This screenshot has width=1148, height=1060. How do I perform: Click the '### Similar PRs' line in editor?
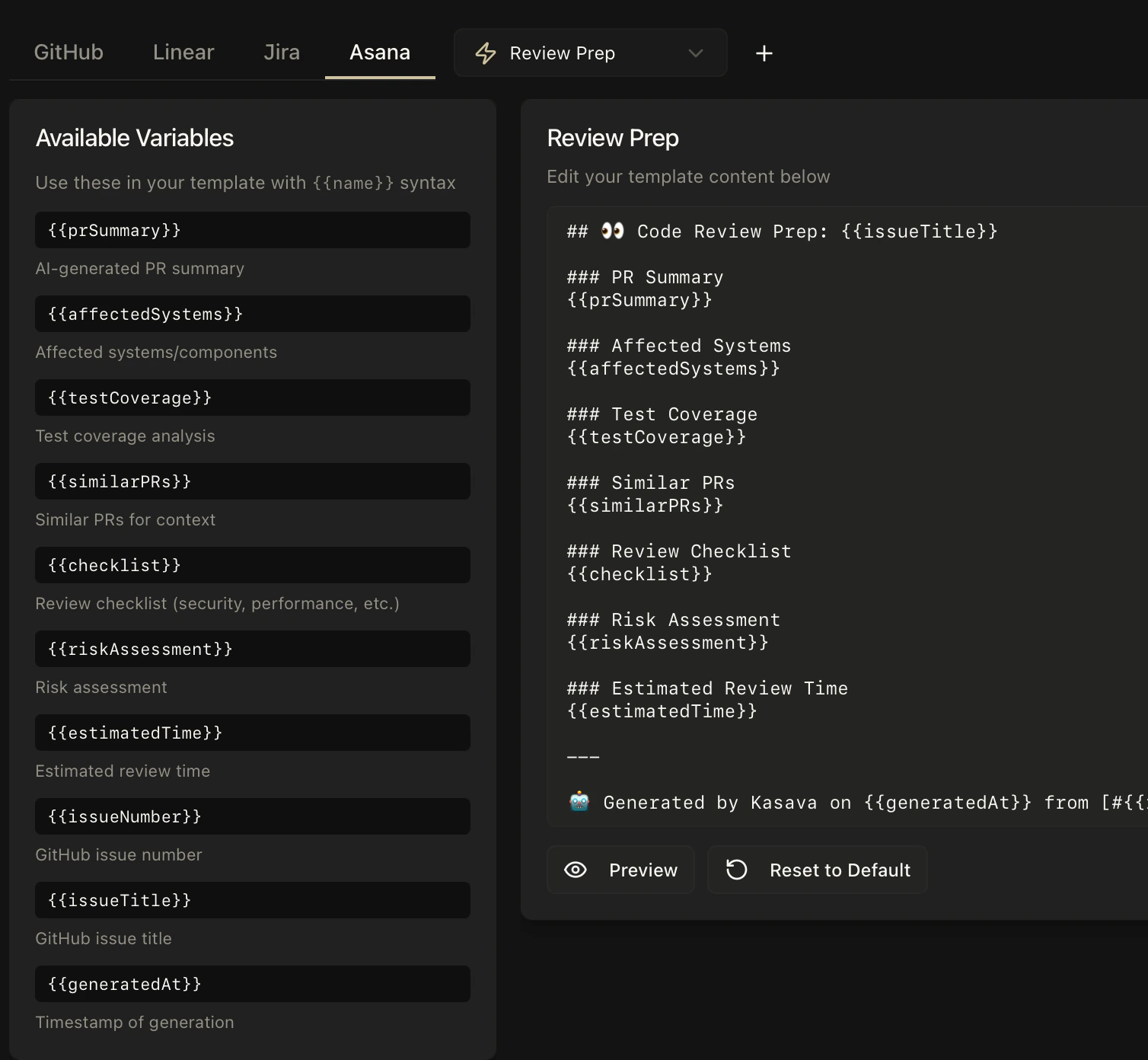[x=651, y=483]
